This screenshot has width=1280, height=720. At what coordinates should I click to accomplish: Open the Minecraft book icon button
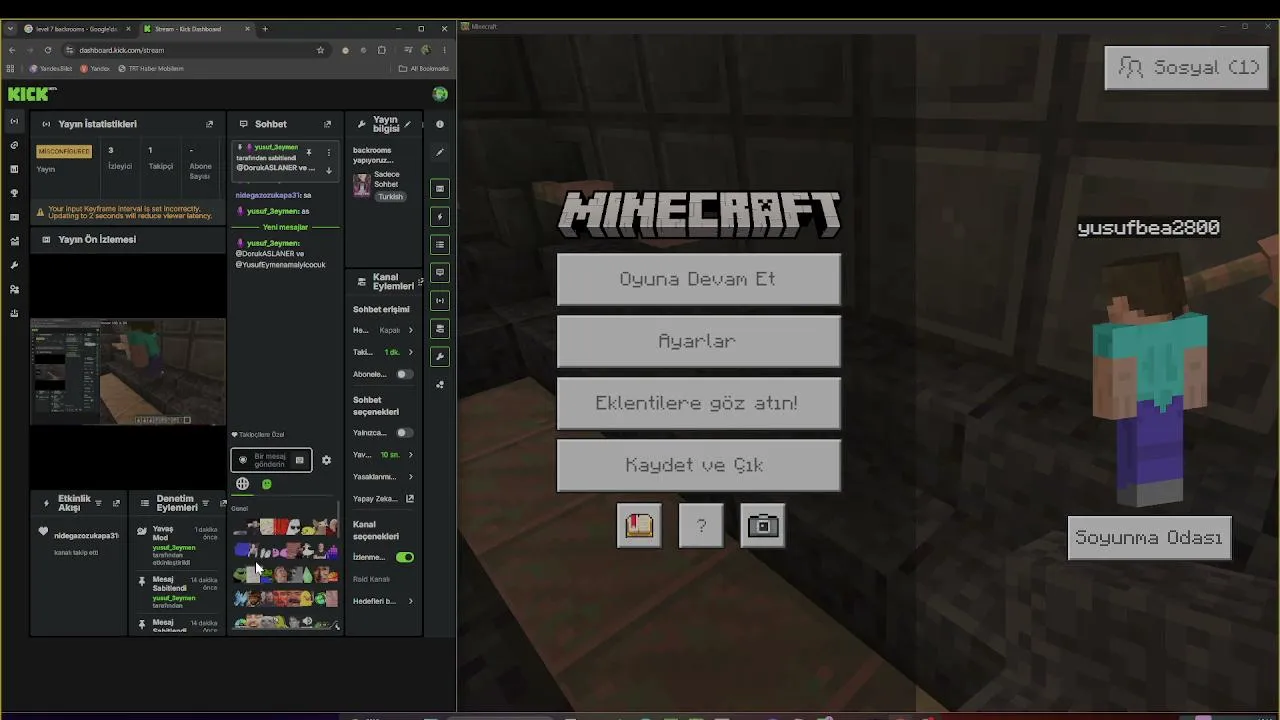pyautogui.click(x=639, y=525)
